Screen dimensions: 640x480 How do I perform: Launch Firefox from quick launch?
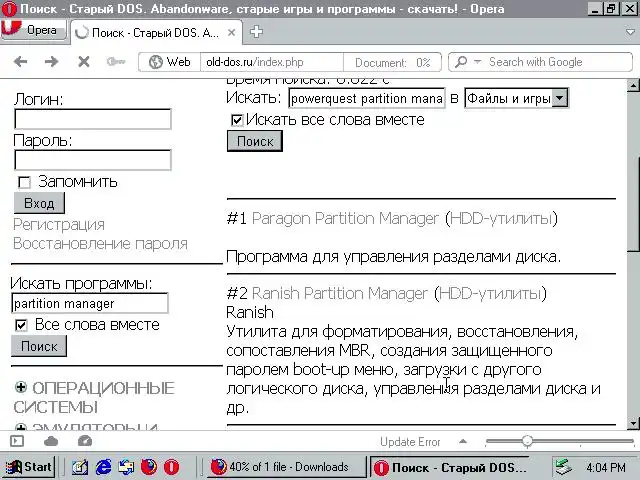(149, 467)
